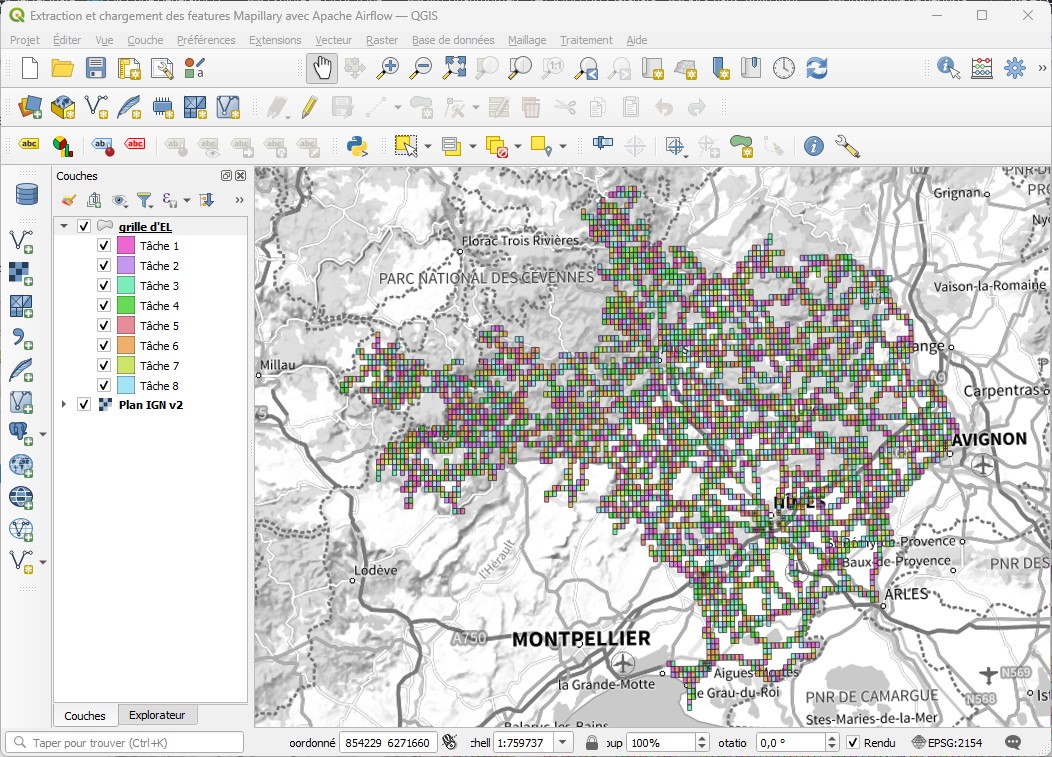Image resolution: width=1052 pixels, height=757 pixels.
Task: Open the map scale dropdown
Action: [563, 742]
